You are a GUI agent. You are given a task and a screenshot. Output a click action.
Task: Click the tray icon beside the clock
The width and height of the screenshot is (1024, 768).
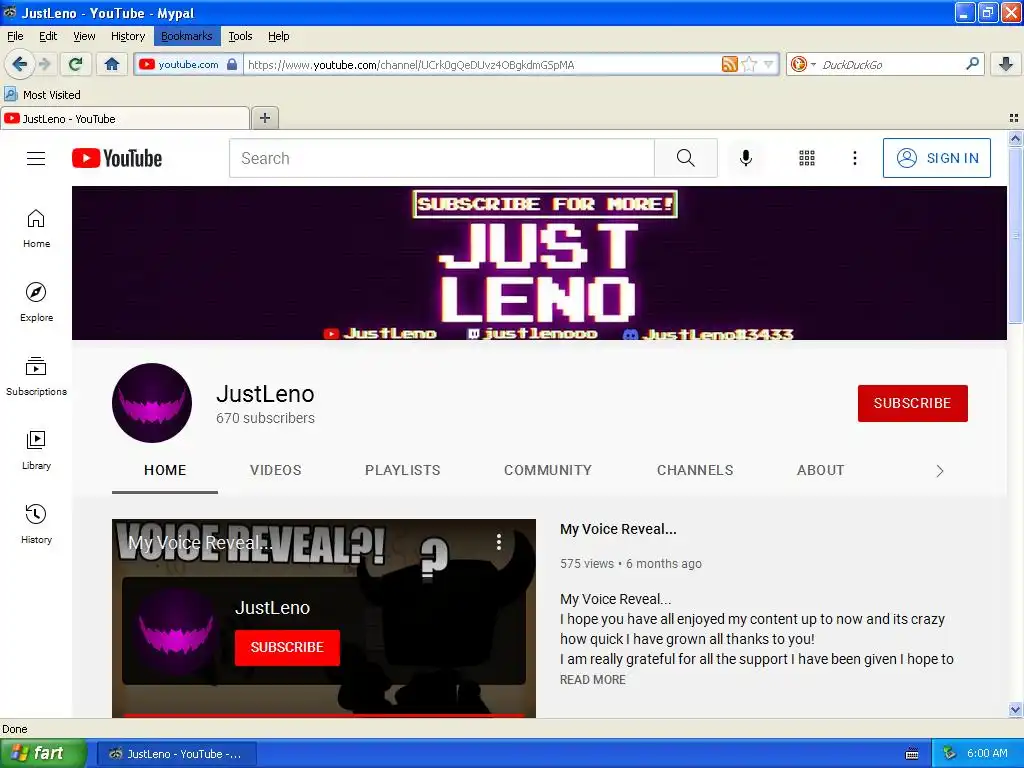(948, 754)
